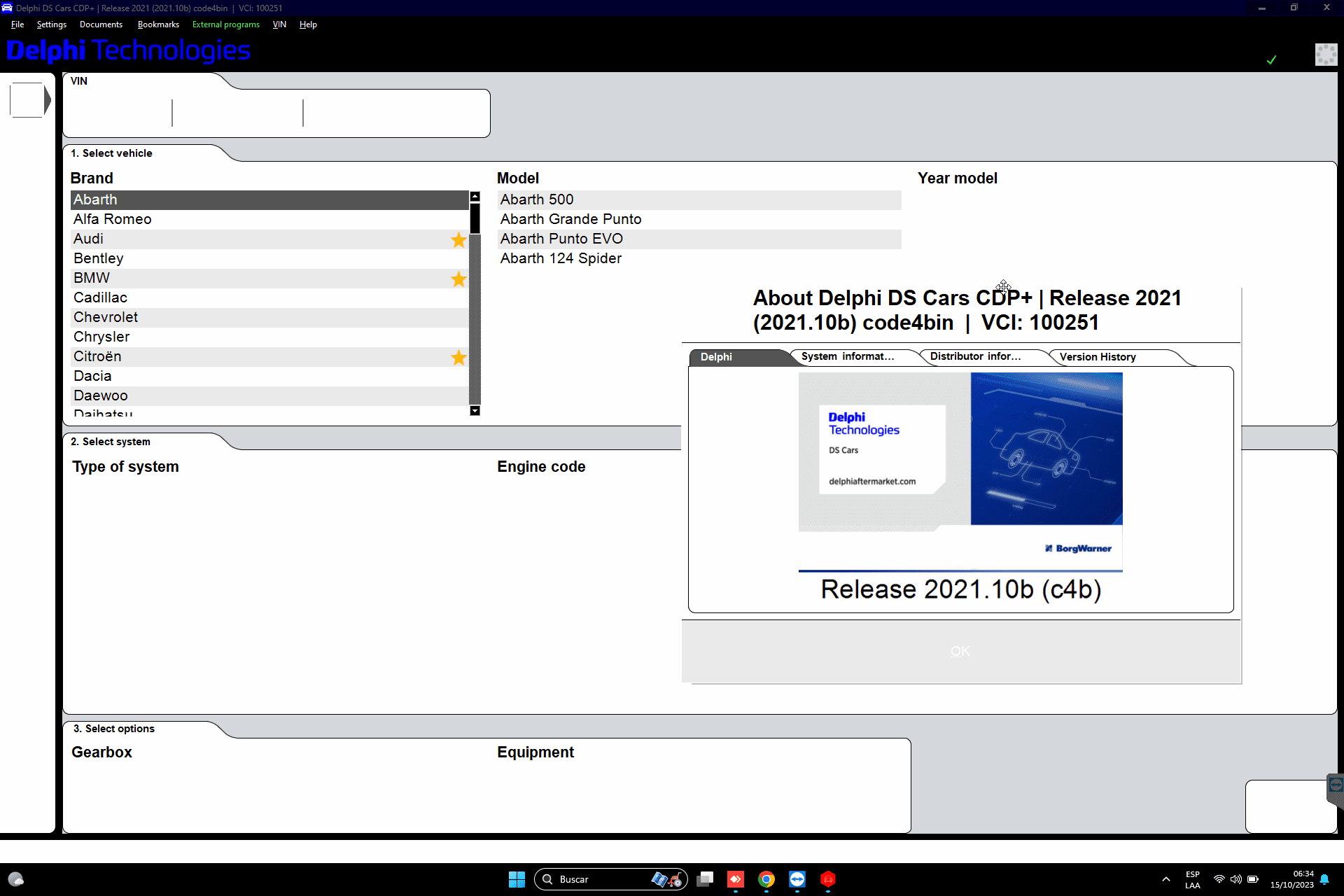The image size is (1344, 896).
Task: Click the volume icon in the system tray
Action: click(x=1235, y=879)
